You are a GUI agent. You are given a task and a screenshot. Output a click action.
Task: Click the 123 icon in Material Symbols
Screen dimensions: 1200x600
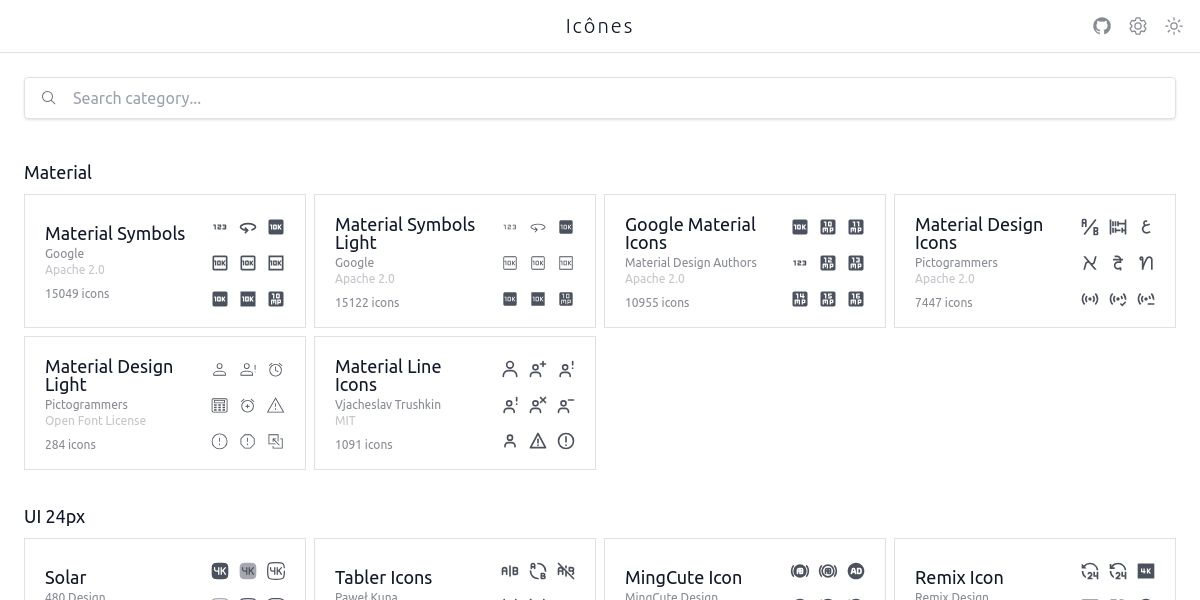click(220, 227)
